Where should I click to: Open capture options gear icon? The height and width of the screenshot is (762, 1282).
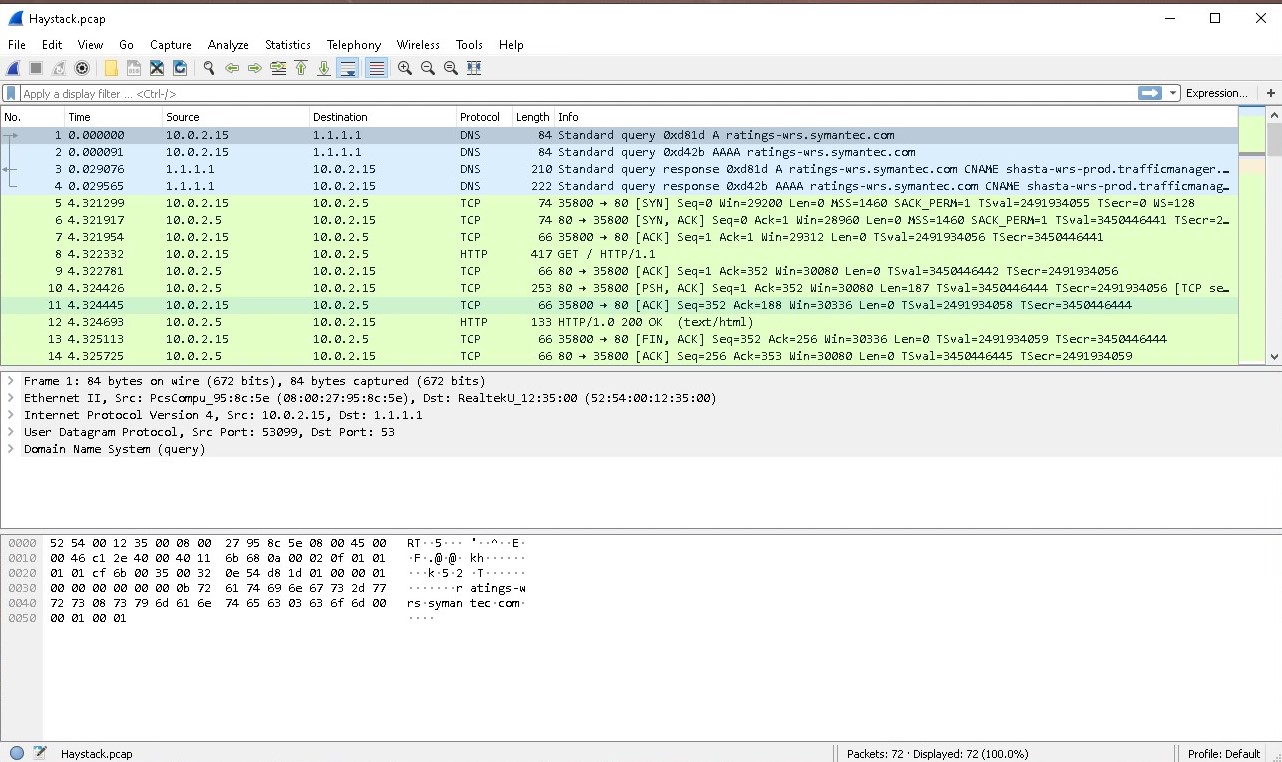tap(82, 68)
